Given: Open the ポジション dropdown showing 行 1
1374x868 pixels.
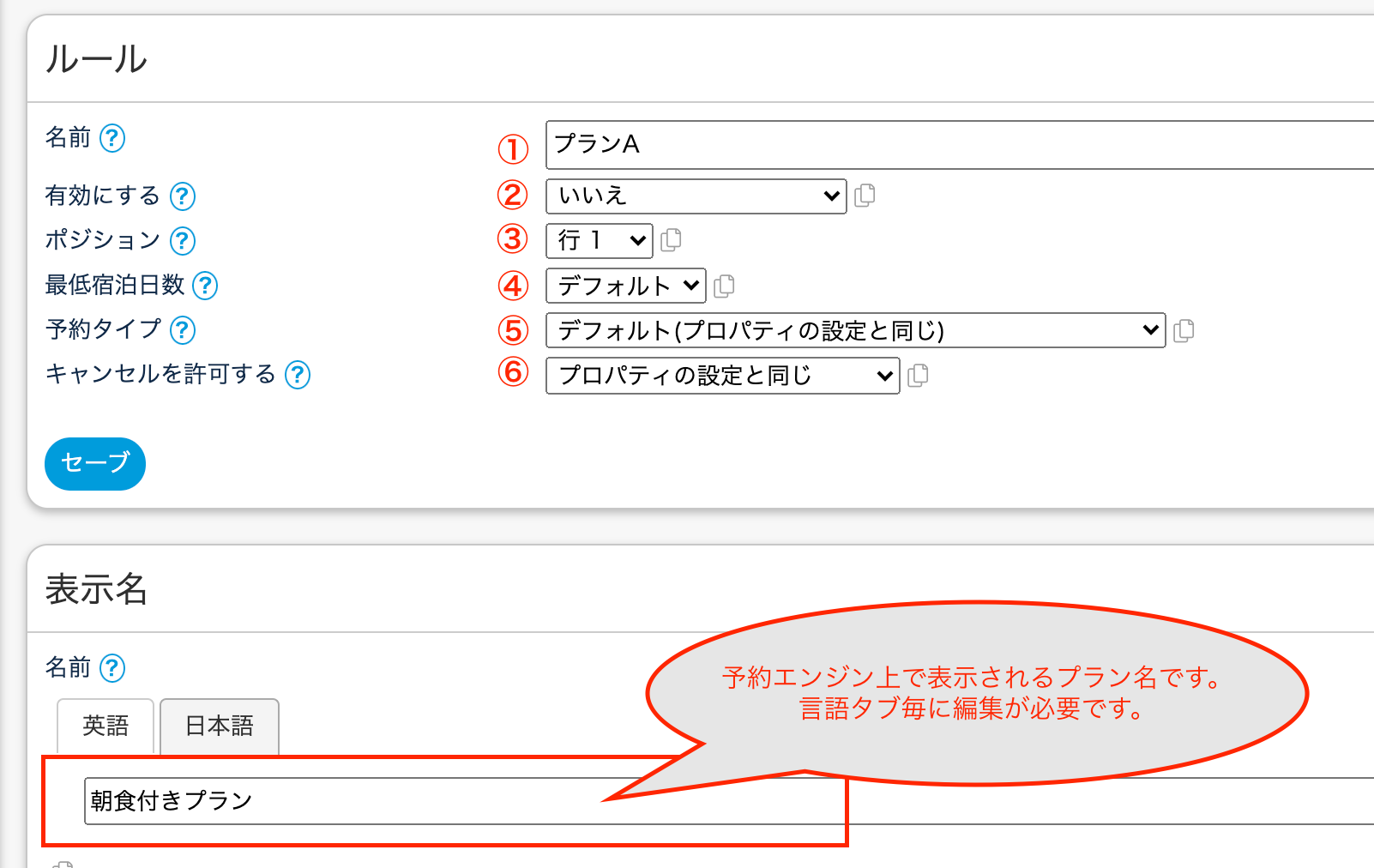Looking at the screenshot, I should [x=599, y=241].
